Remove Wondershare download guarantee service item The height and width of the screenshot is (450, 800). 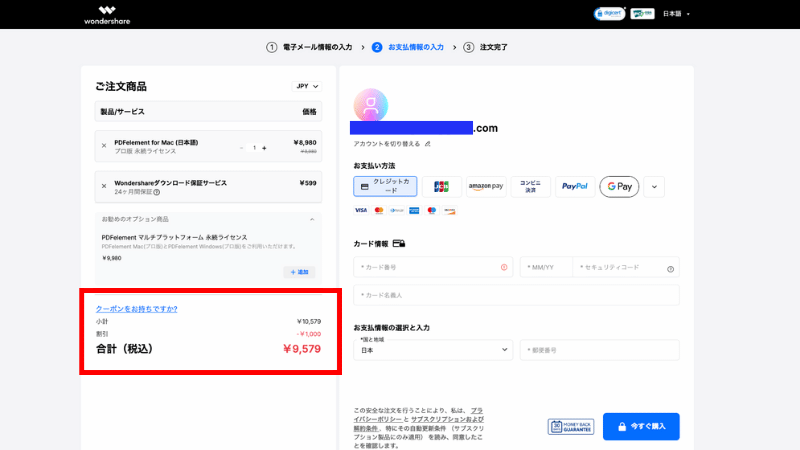click(x=104, y=186)
